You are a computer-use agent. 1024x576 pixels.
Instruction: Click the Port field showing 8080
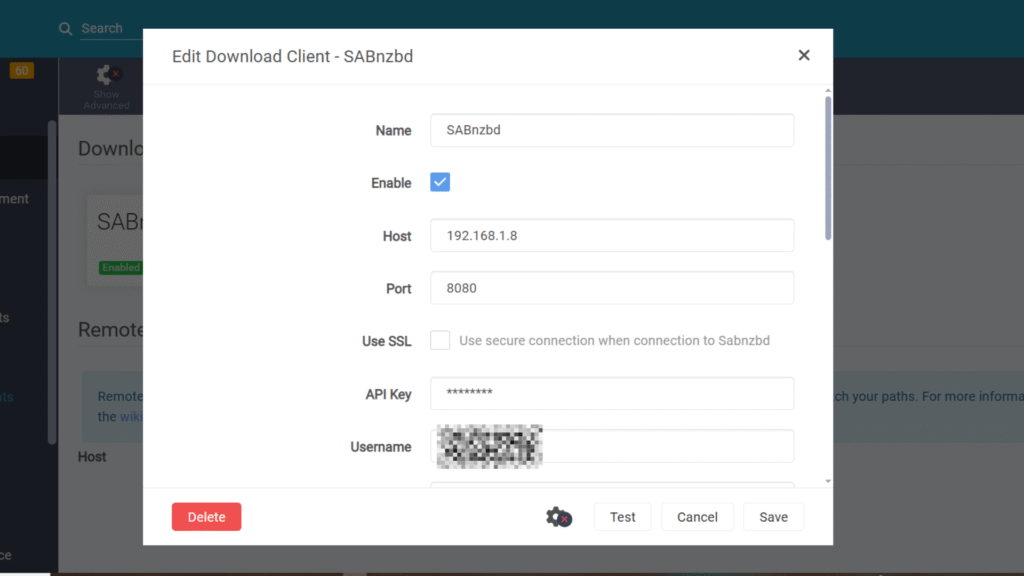(x=612, y=288)
